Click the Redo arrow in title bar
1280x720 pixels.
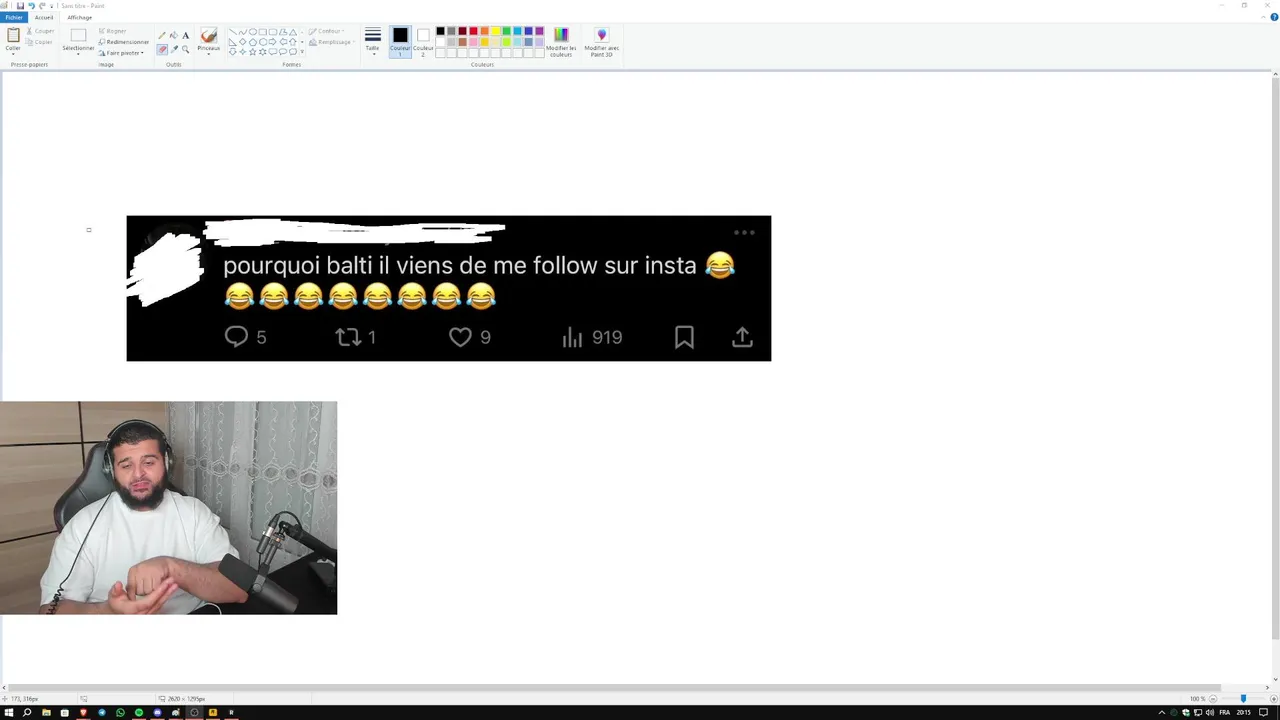click(42, 5)
